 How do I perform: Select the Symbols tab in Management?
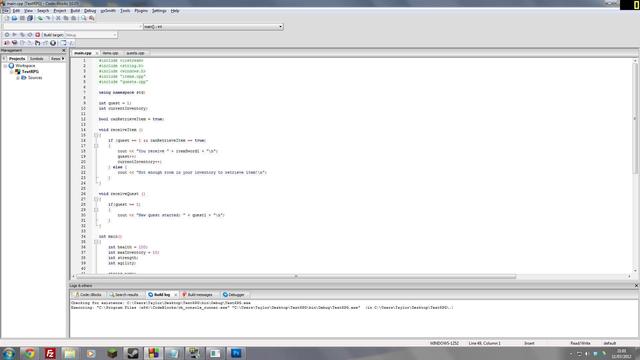click(x=36, y=59)
